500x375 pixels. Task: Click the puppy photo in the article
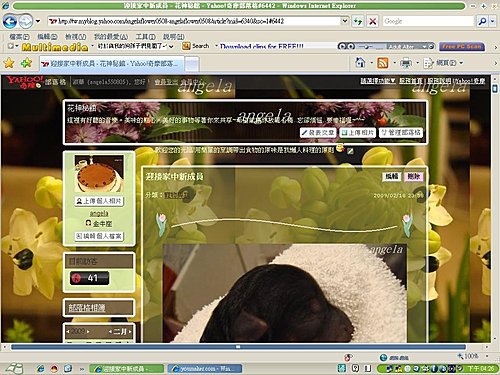pyautogui.click(x=284, y=293)
